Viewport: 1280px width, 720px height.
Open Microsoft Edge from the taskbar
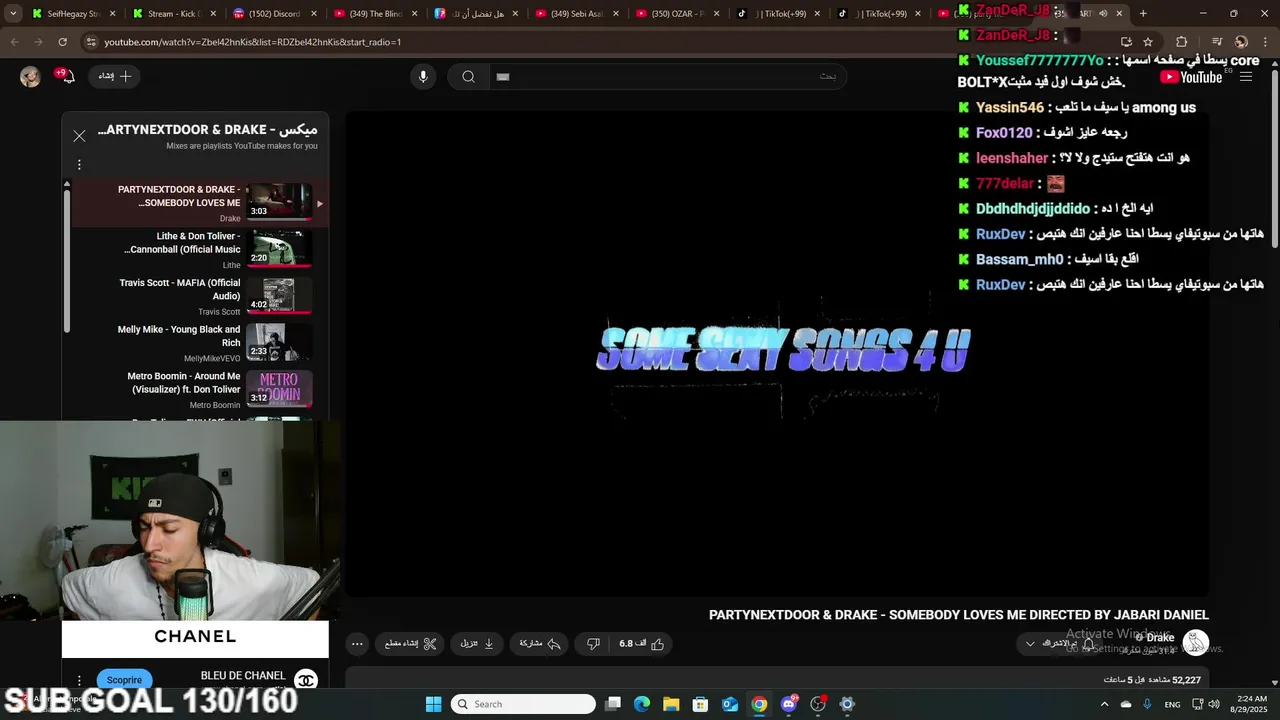(x=642, y=704)
